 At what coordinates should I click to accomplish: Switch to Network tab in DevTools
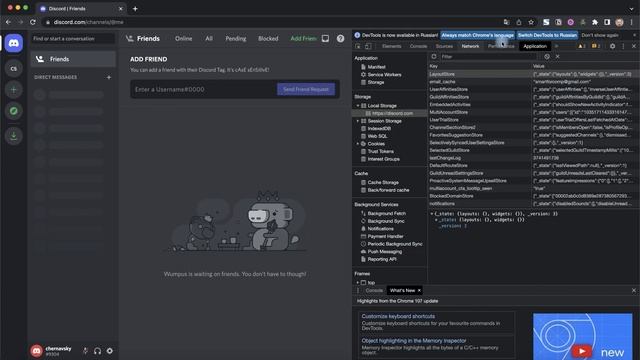tap(470, 47)
